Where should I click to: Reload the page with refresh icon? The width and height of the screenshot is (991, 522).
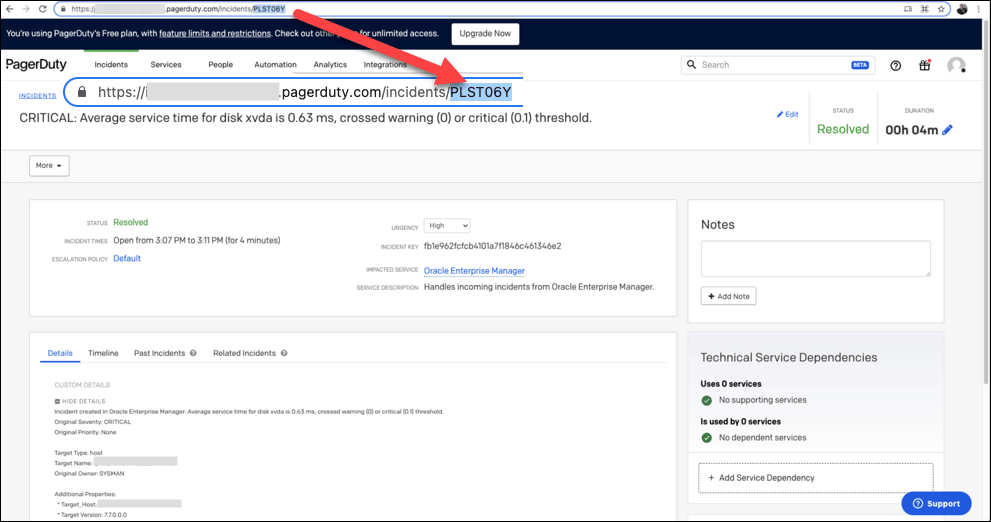(x=42, y=9)
